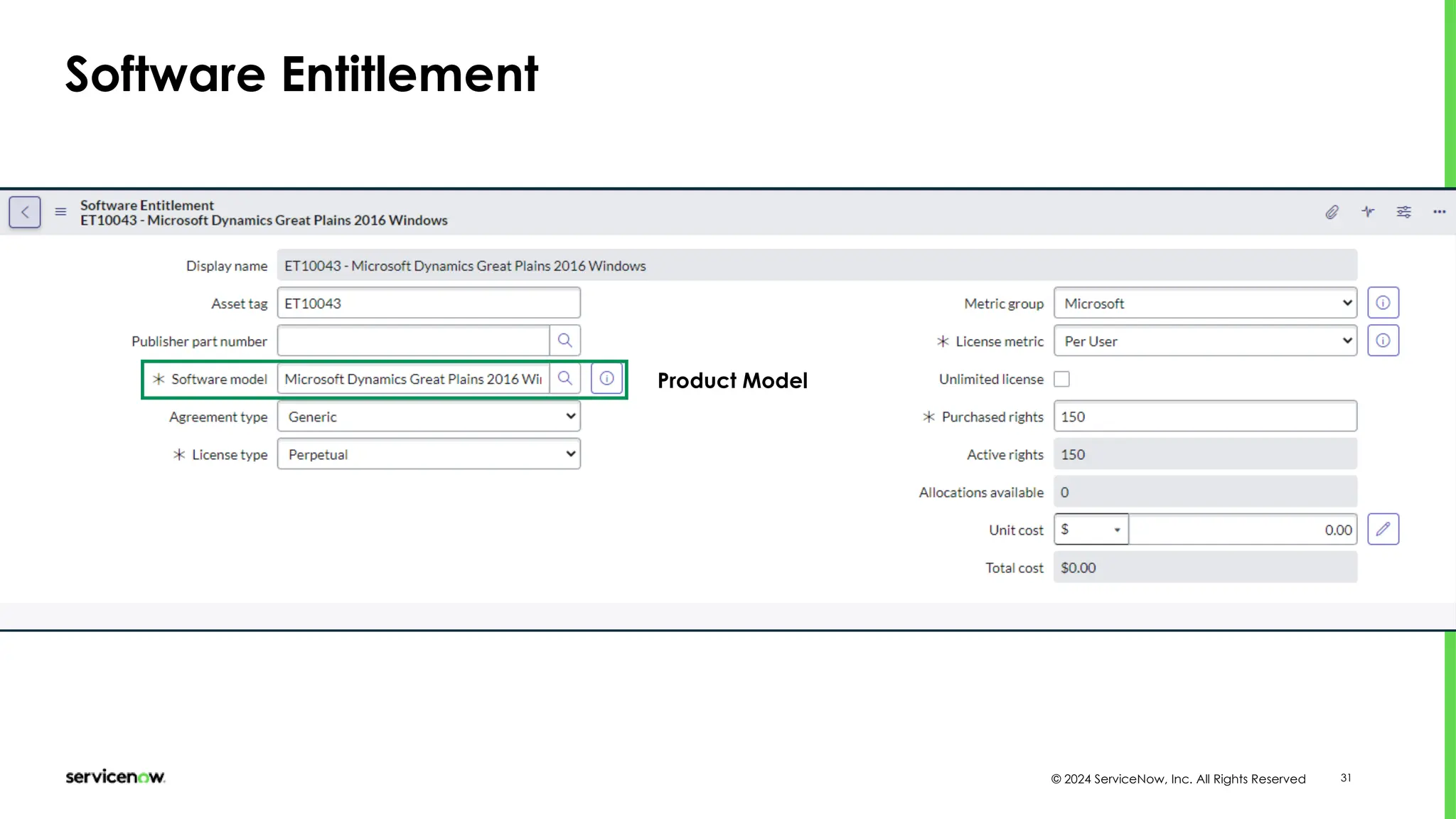This screenshot has height=819, width=1456.
Task: Open the Agreement type dropdown
Action: click(429, 417)
